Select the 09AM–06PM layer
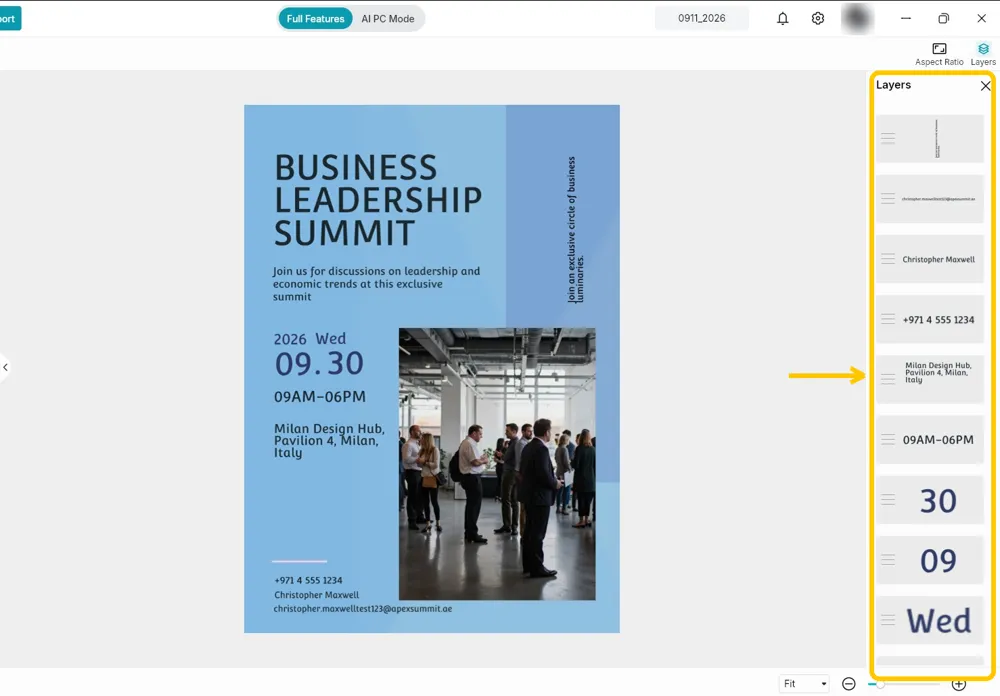This screenshot has height=696, width=1000. 929,440
